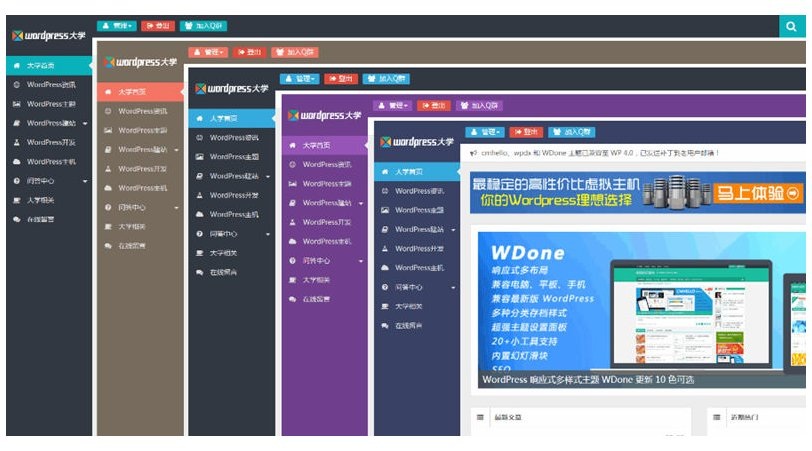This screenshot has height=451, width=812.
Task: Click list icon beside 近期热门 panel title
Action: point(717,417)
